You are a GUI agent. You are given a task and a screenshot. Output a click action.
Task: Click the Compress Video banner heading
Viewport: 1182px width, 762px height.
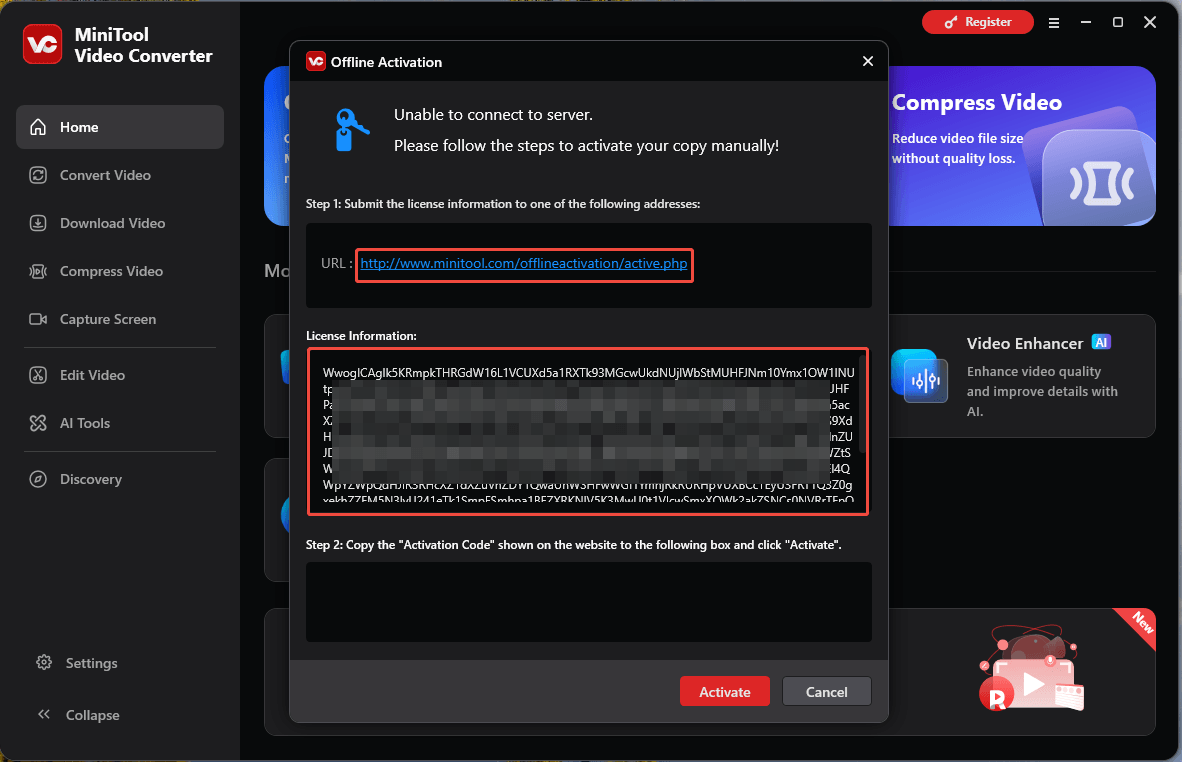click(x=977, y=103)
